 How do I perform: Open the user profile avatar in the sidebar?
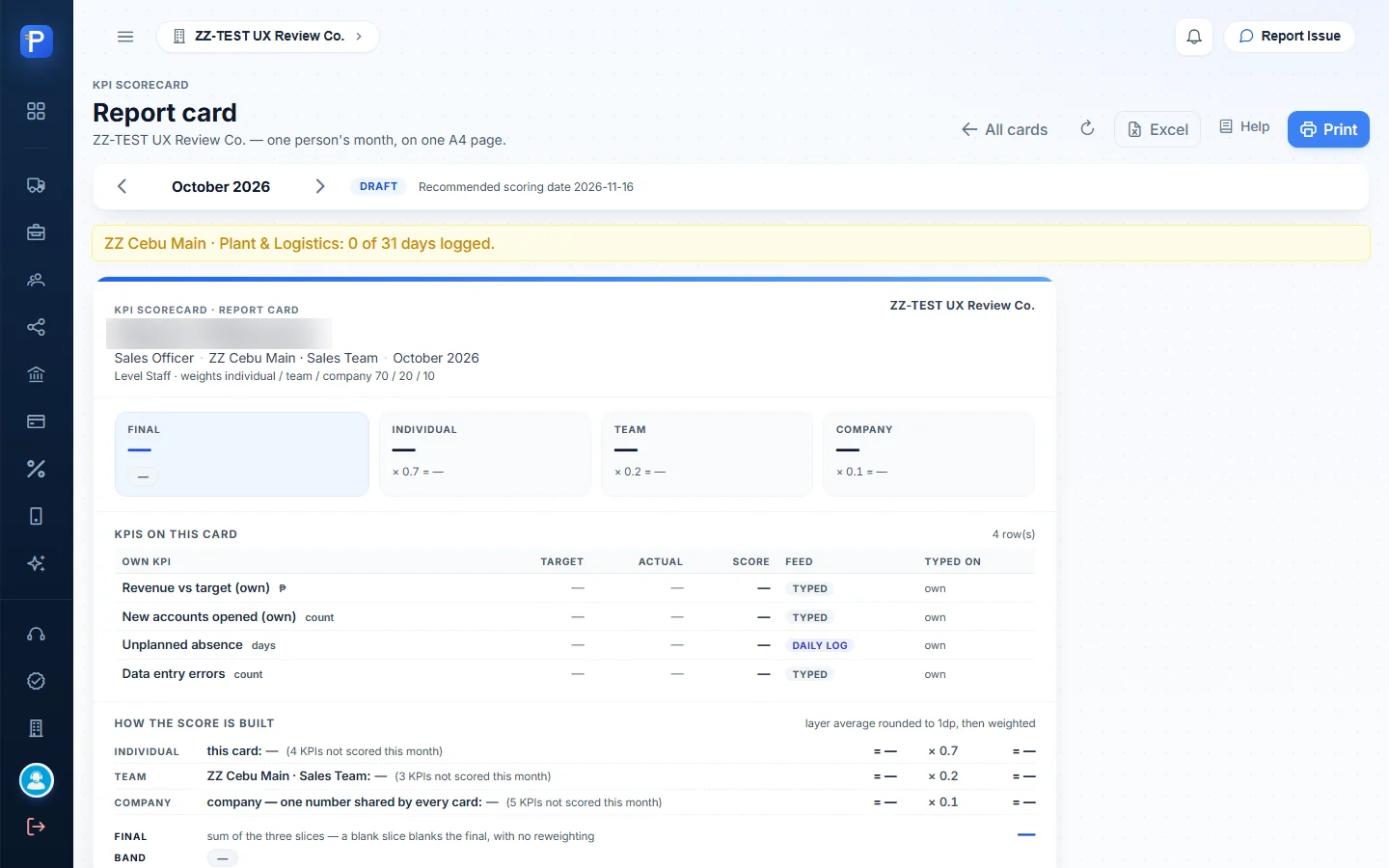(x=37, y=780)
